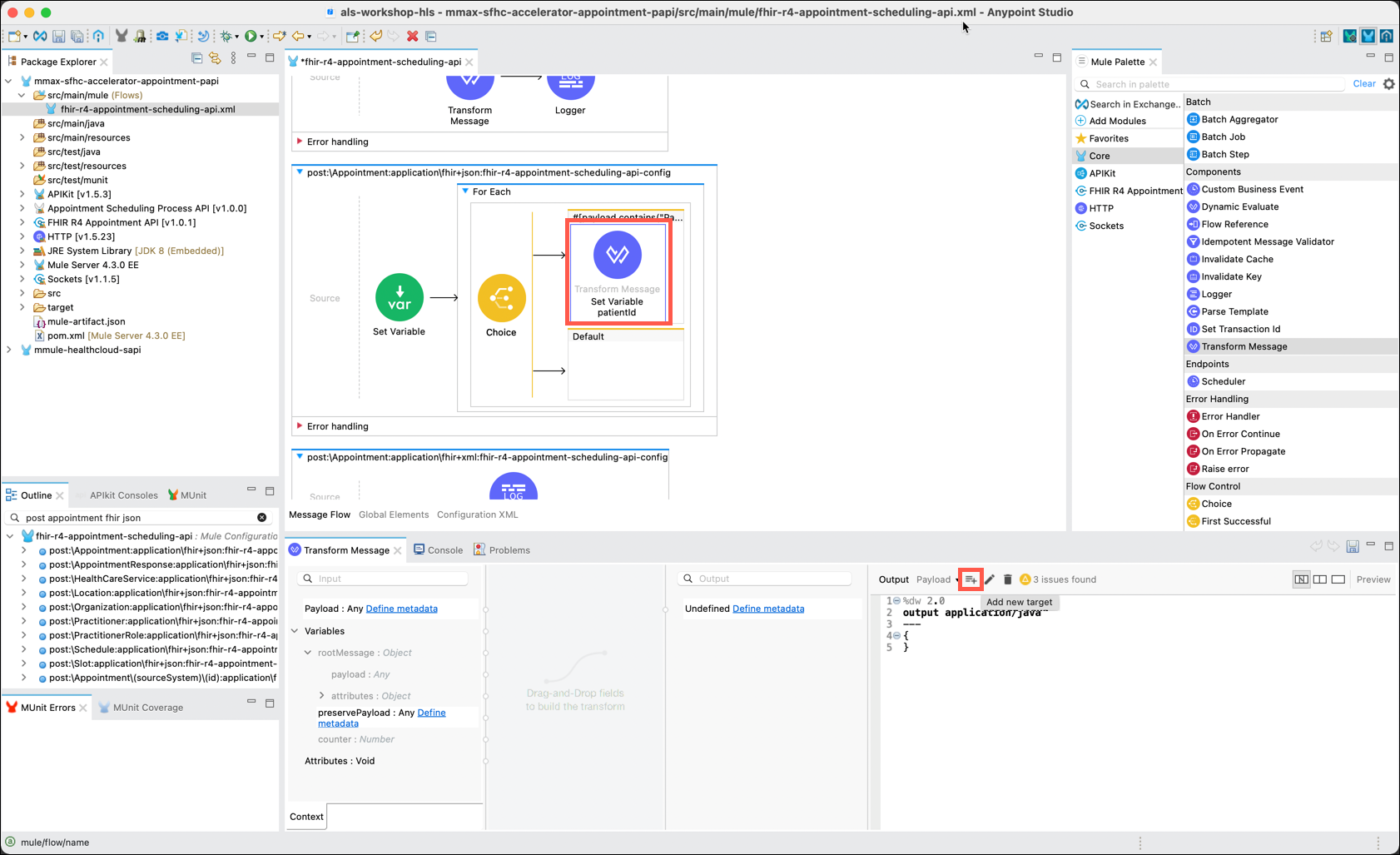This screenshot has width=1400, height=855.
Task: Switch to the Global Elements tab
Action: pos(394,514)
